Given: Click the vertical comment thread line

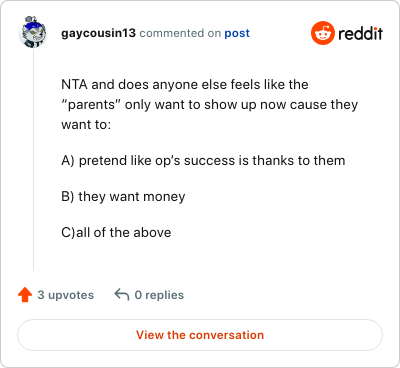Looking at the screenshot, I should (x=33, y=159).
